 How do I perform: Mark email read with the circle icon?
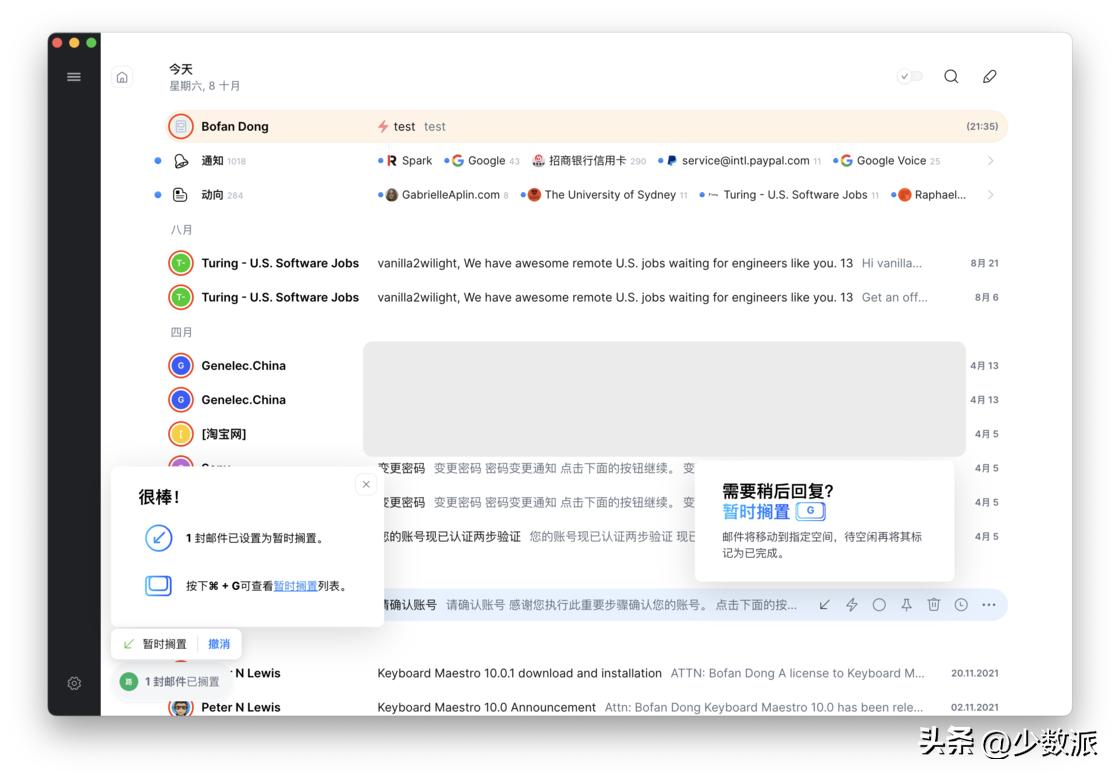pyautogui.click(x=879, y=604)
